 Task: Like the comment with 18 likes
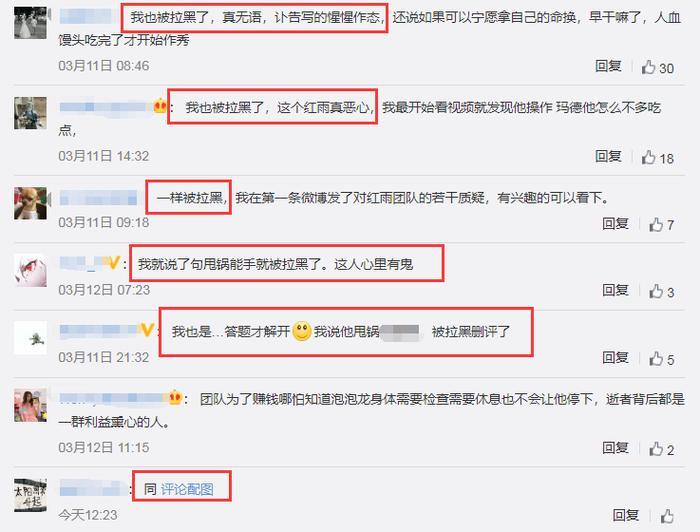tap(648, 158)
